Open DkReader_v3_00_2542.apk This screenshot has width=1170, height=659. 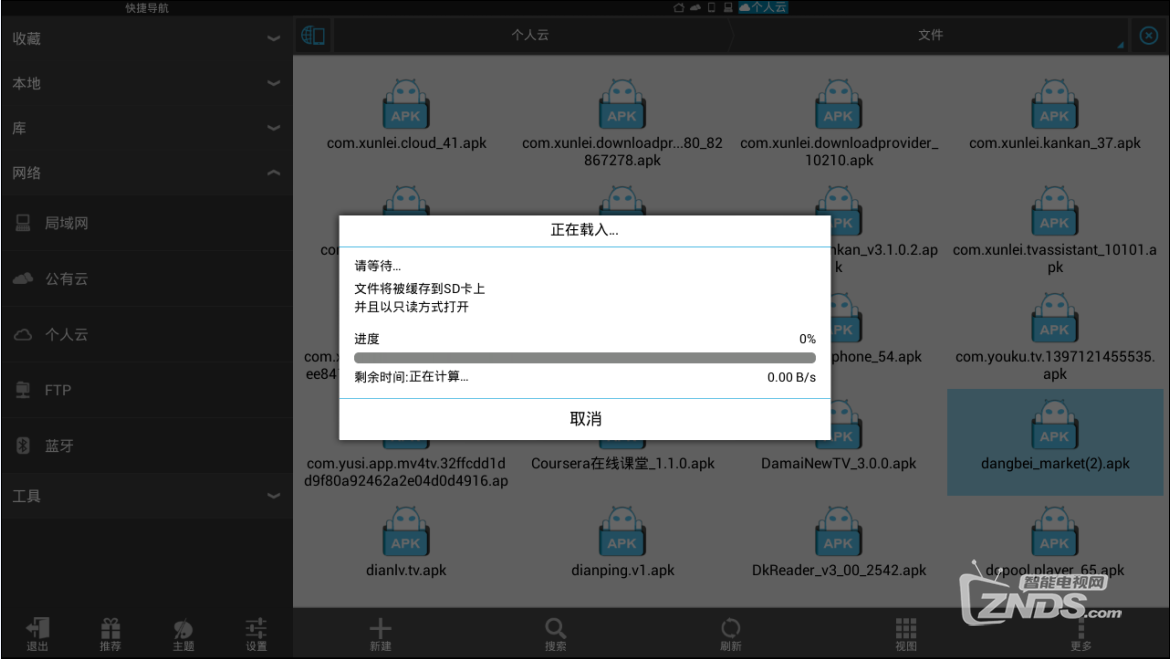click(839, 542)
